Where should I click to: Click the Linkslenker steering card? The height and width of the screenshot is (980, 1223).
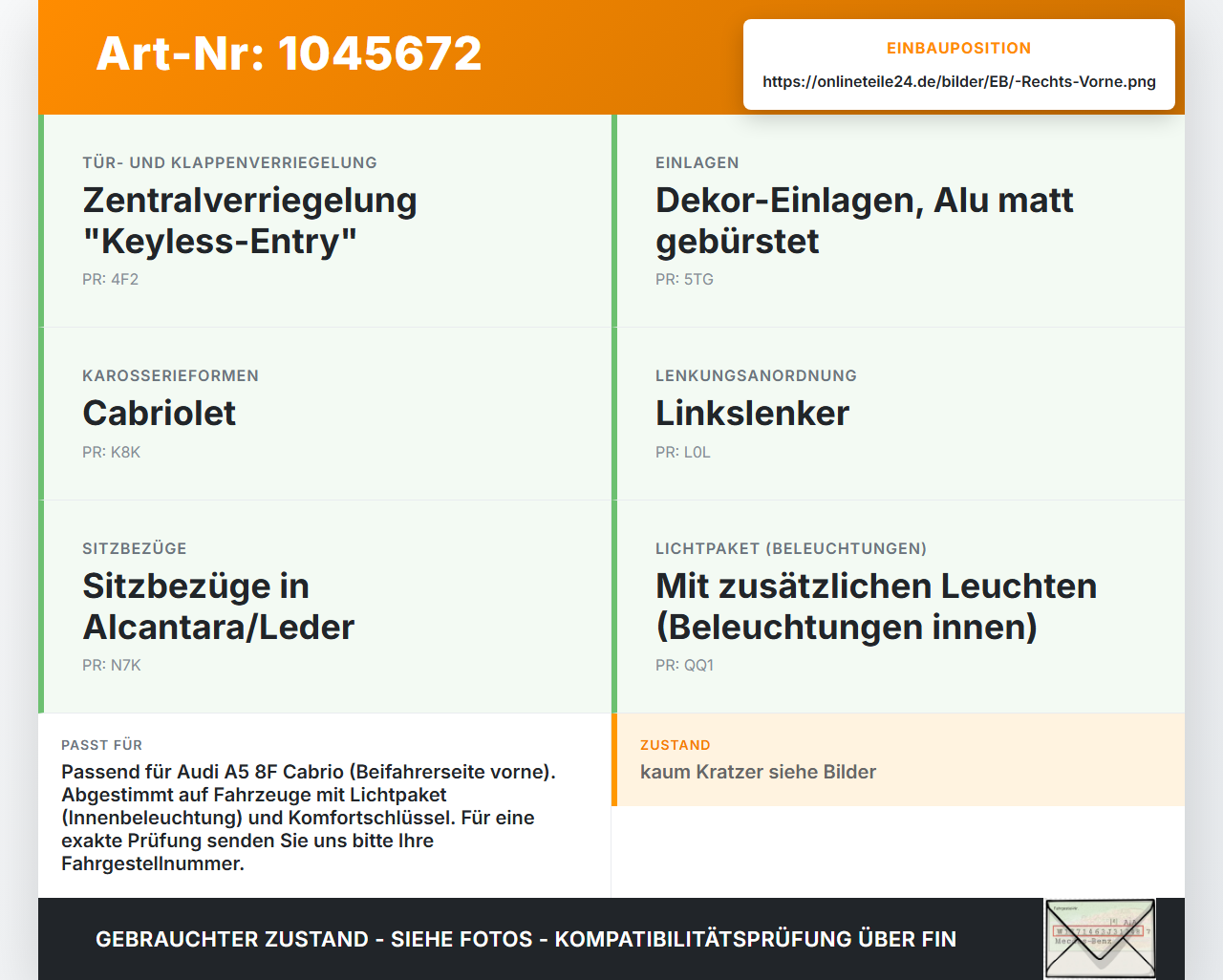click(898, 414)
